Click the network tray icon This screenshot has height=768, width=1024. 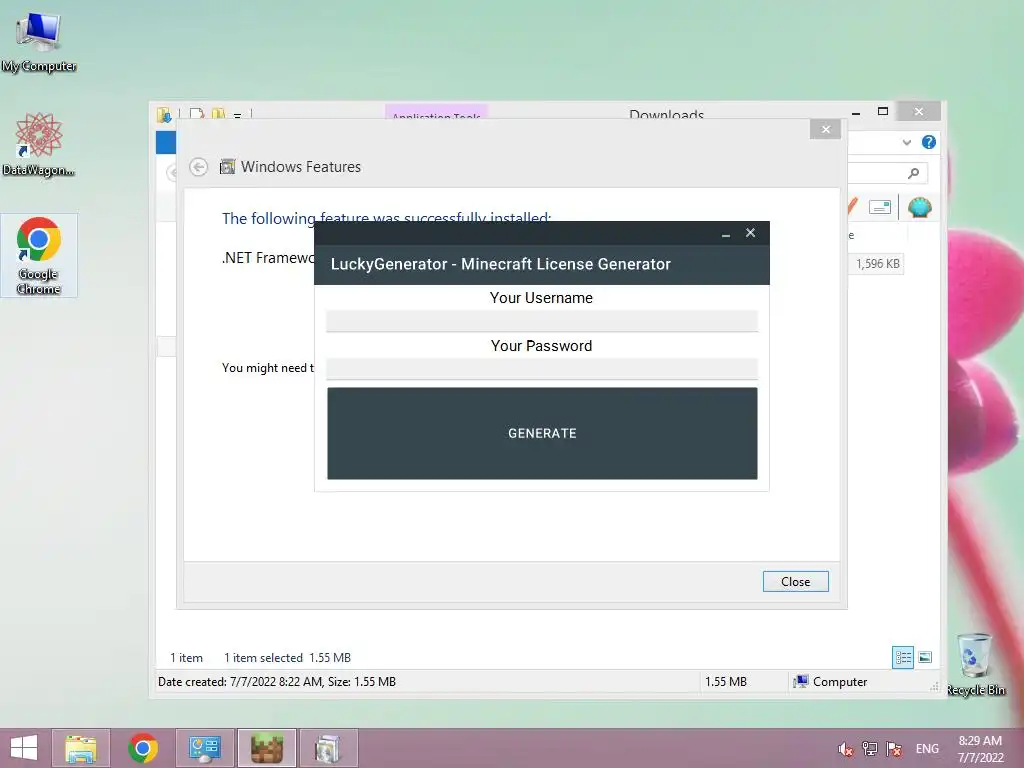tap(870, 749)
